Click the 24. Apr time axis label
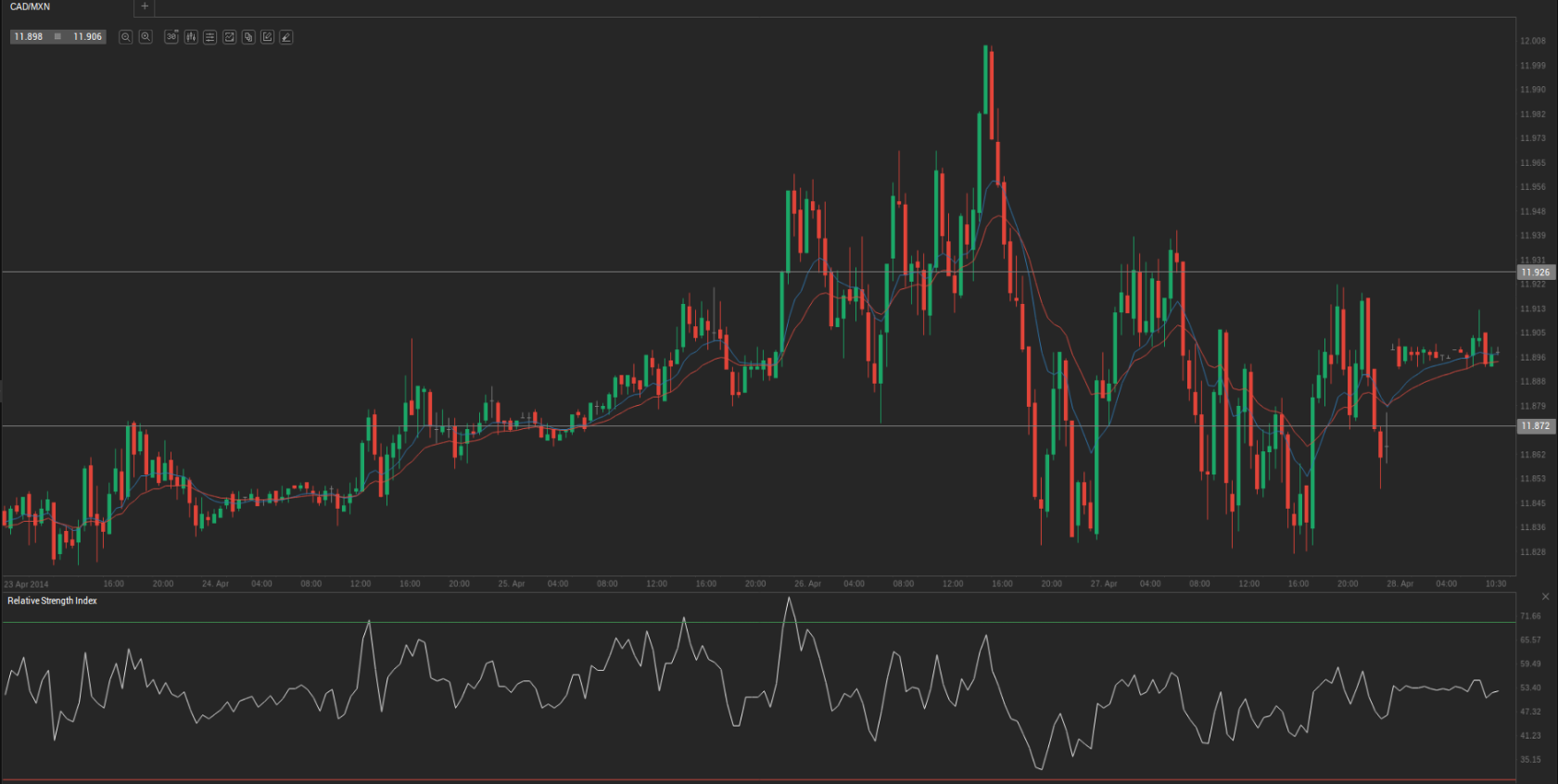This screenshot has height=784, width=1558. coord(215,584)
